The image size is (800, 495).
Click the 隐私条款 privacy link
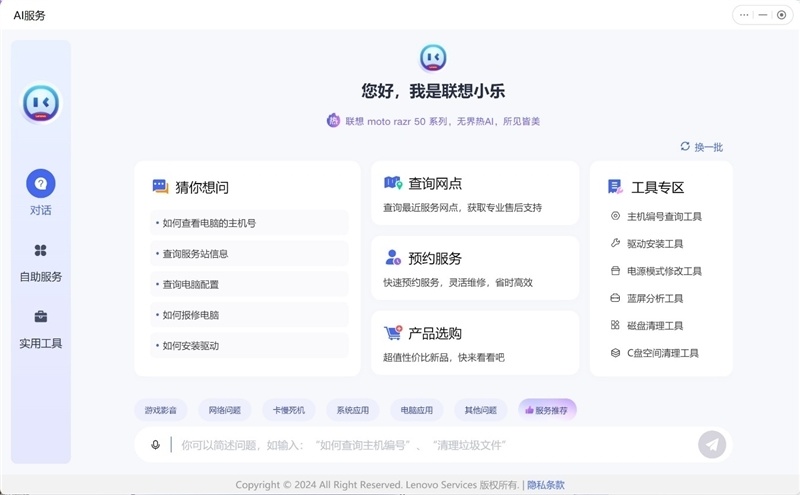546,485
